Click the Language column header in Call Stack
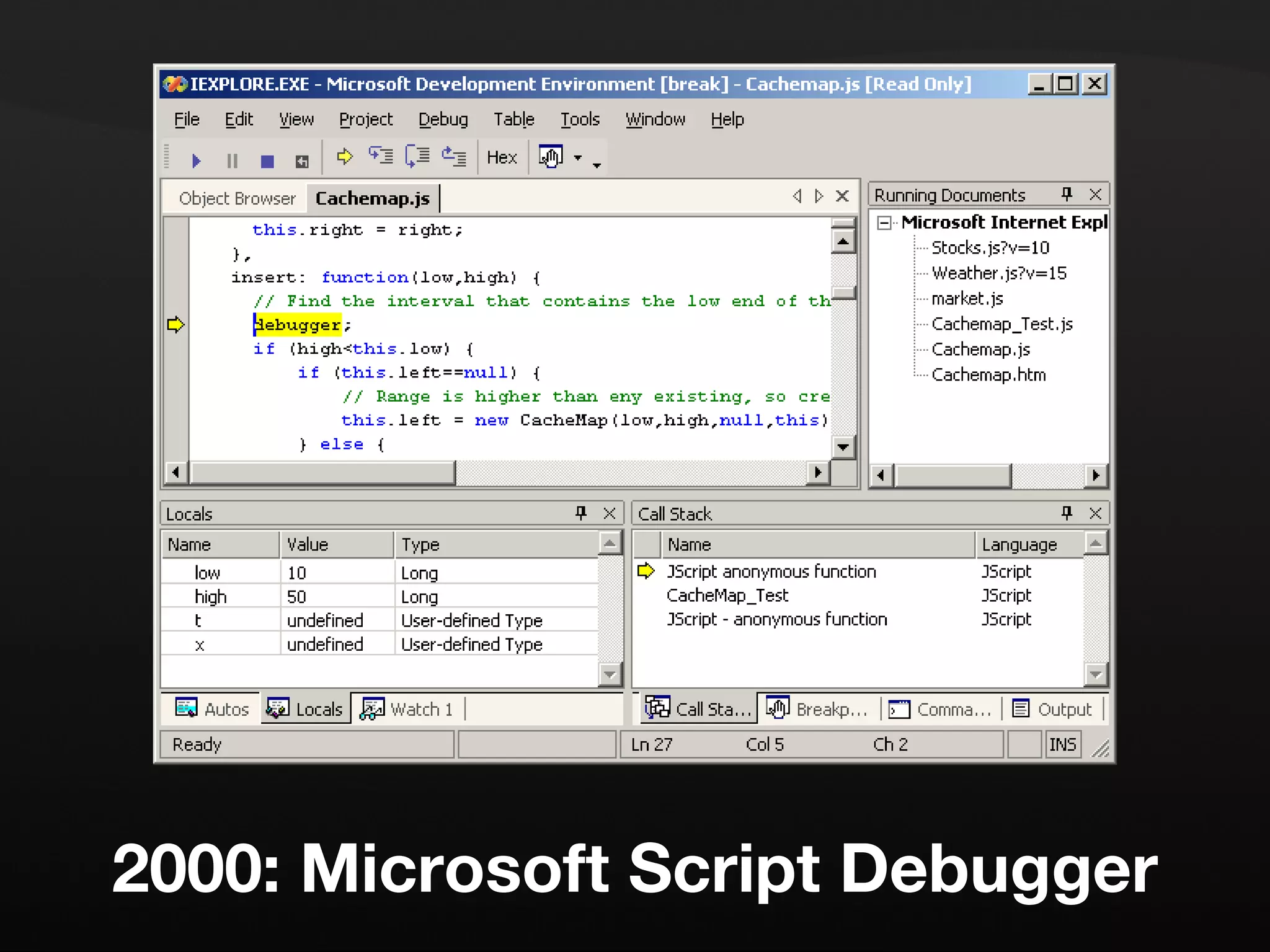 point(1029,544)
